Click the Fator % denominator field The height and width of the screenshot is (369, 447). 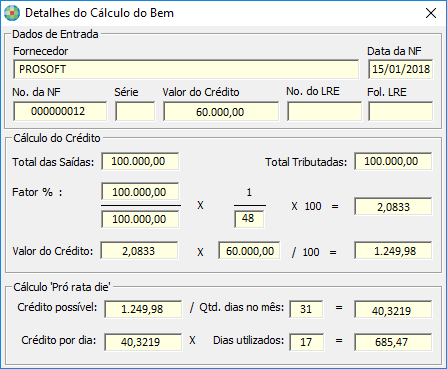coord(140,219)
